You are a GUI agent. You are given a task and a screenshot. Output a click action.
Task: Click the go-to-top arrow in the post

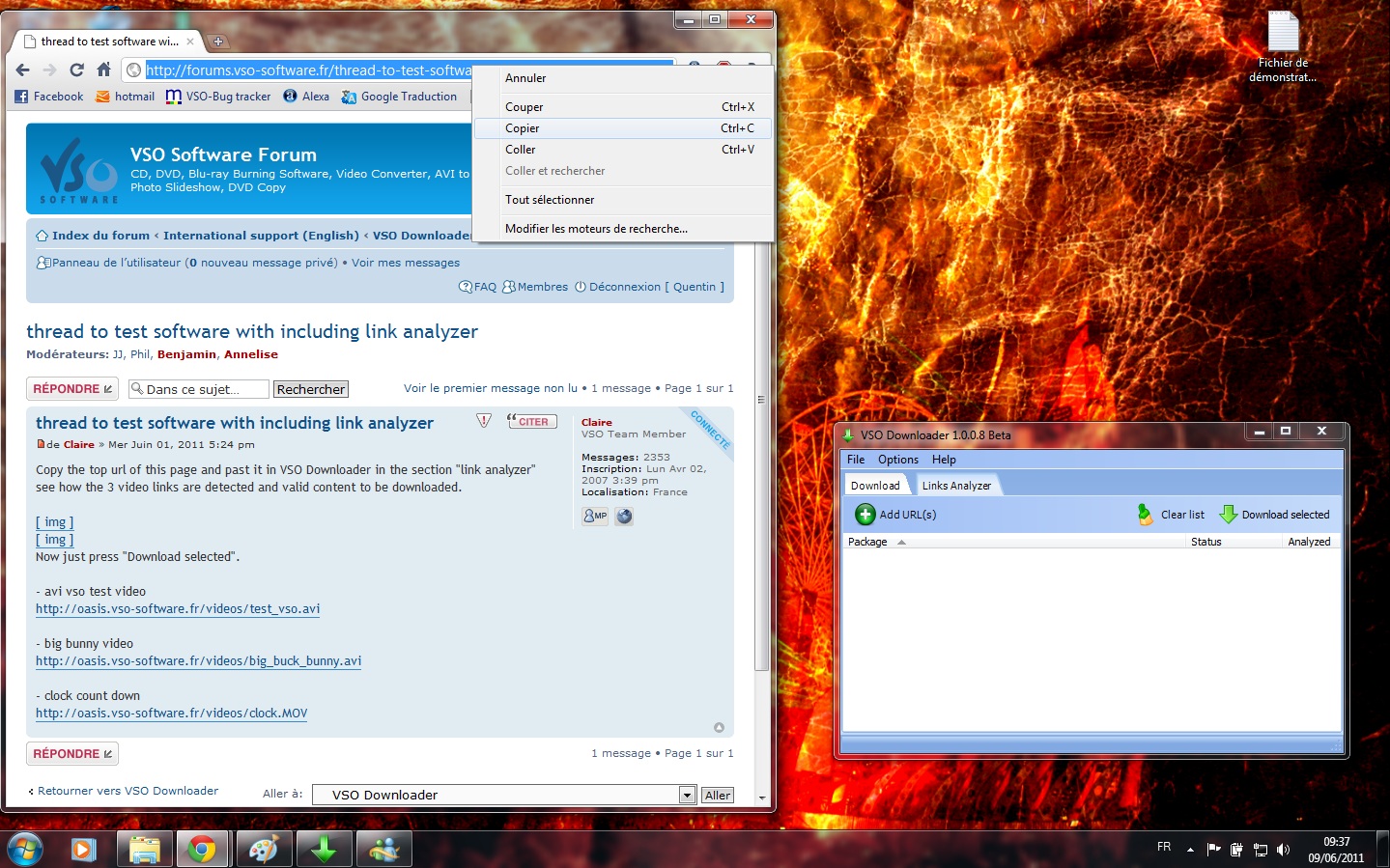point(719,727)
